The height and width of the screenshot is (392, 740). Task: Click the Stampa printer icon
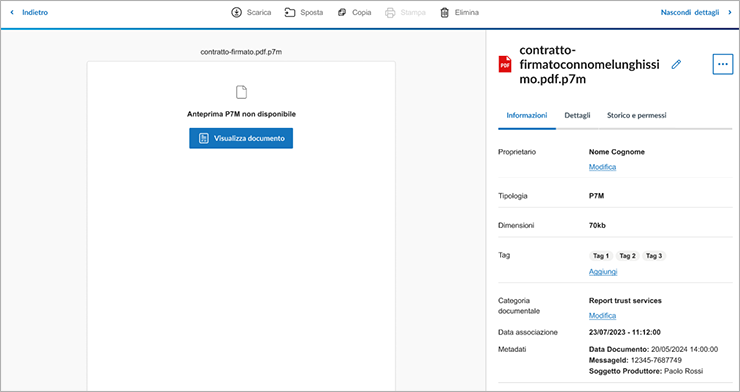[390, 13]
